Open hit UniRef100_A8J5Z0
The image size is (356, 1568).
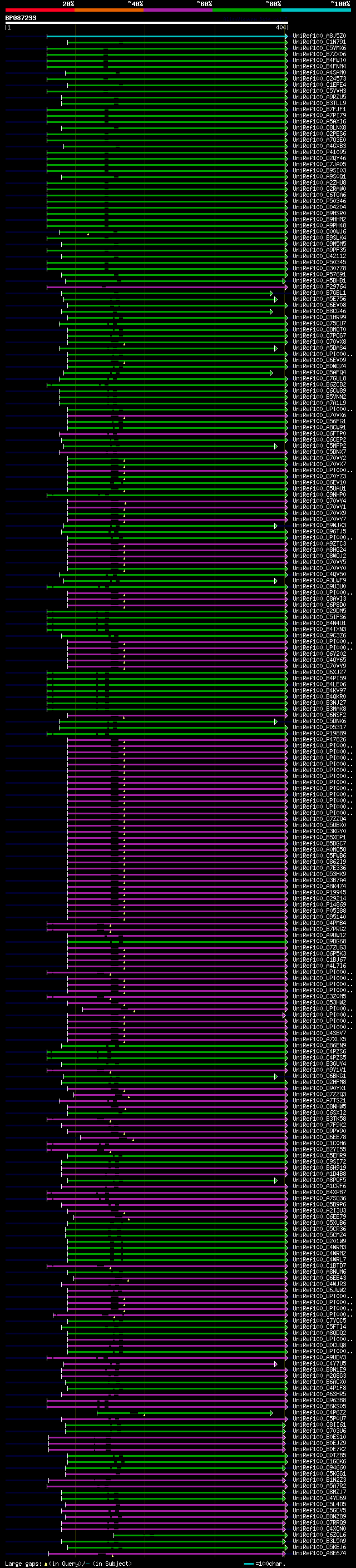coord(319,36)
